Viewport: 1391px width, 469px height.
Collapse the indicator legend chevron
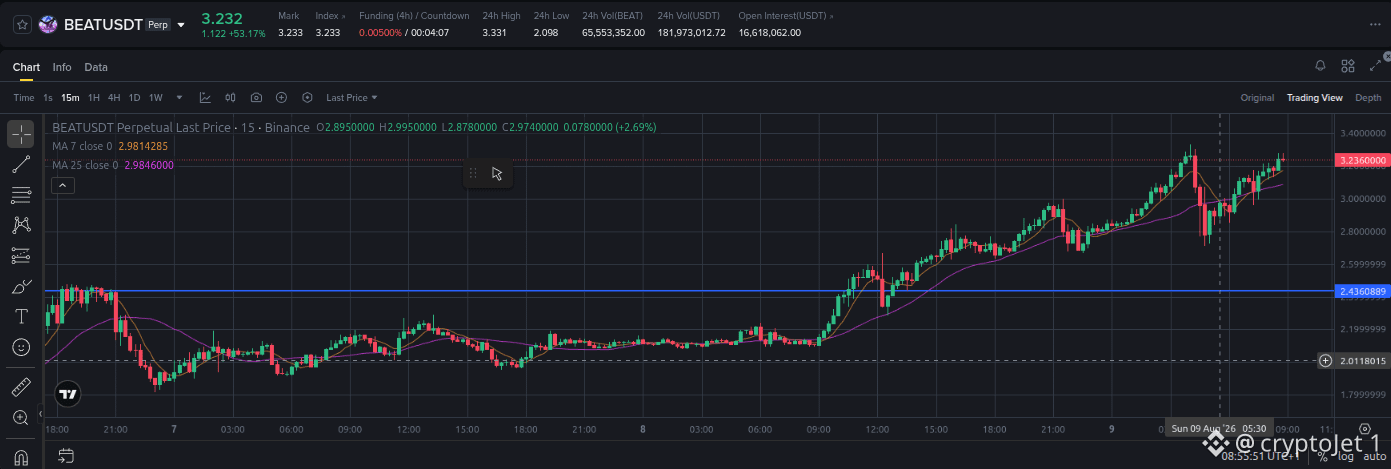click(x=61, y=185)
